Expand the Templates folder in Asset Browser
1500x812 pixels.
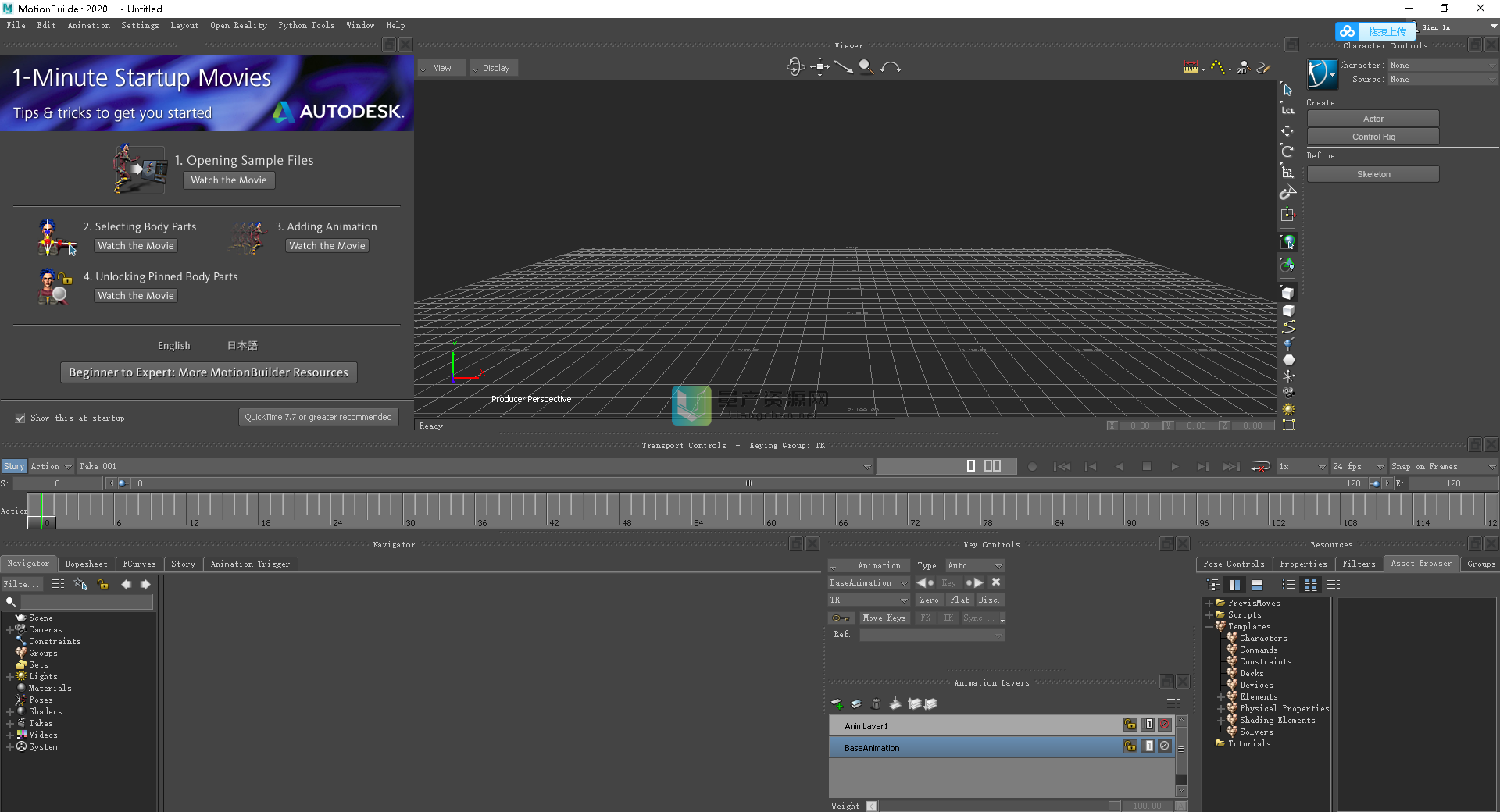coord(1209,626)
